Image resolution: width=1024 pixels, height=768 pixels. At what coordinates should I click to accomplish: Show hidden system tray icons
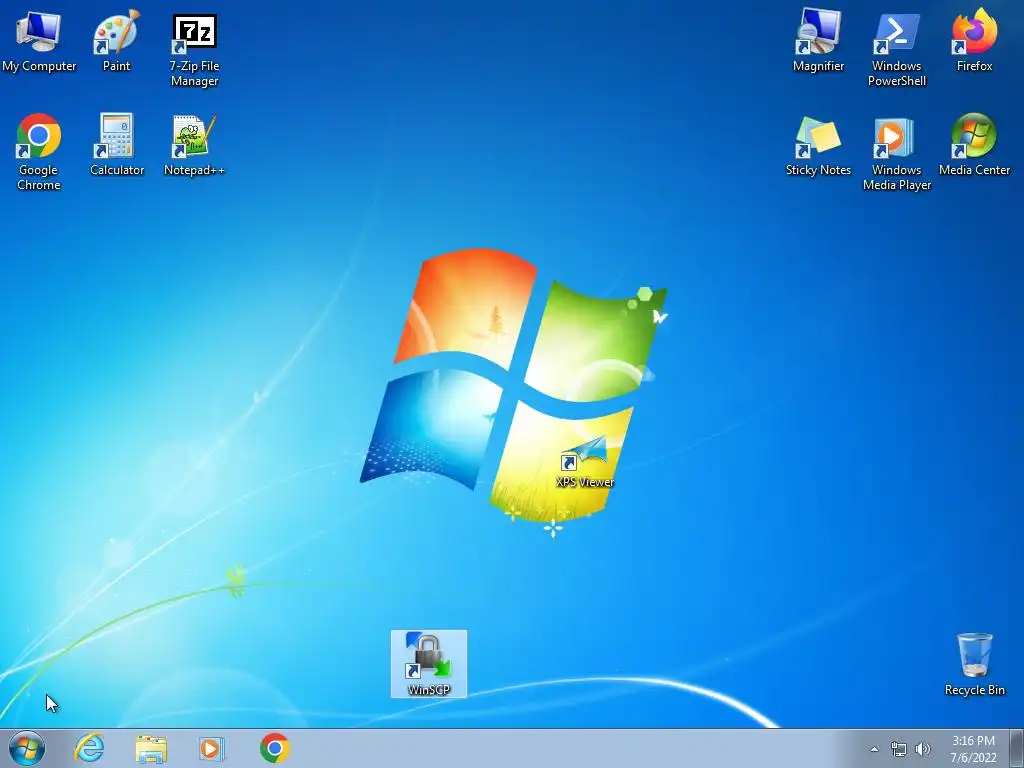coord(874,749)
